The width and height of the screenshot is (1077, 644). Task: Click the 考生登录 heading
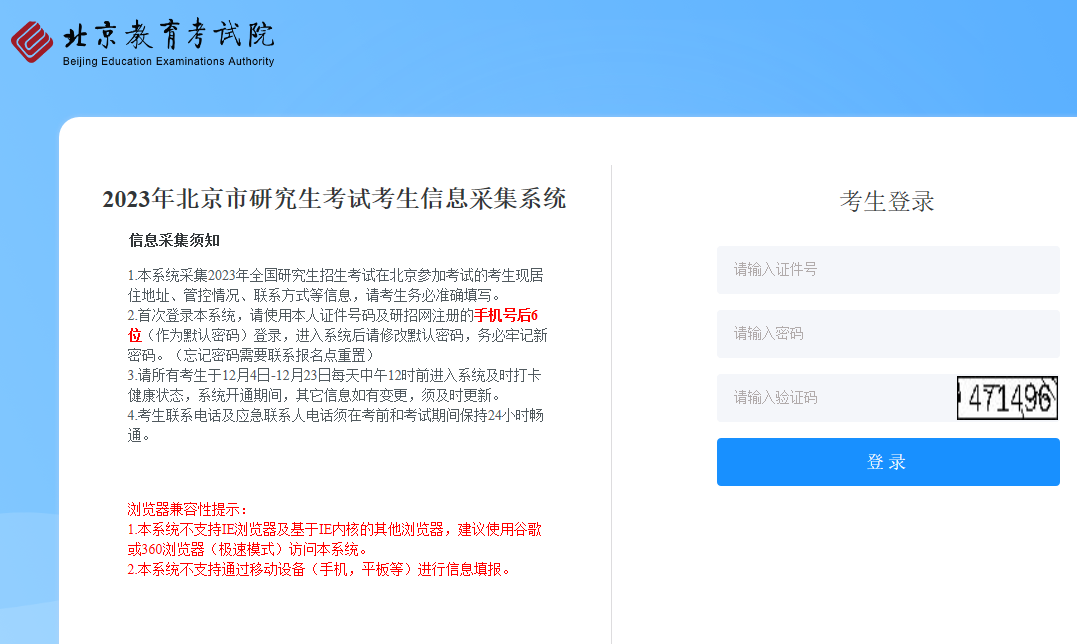[x=887, y=202]
